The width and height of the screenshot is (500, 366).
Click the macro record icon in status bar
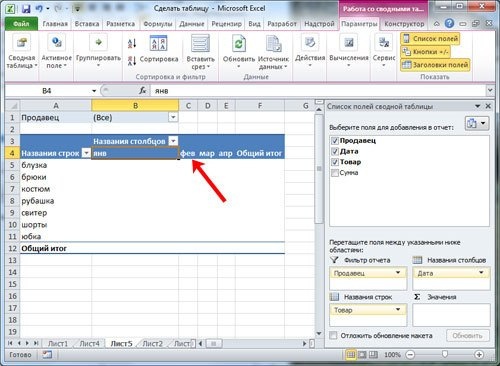click(x=47, y=355)
